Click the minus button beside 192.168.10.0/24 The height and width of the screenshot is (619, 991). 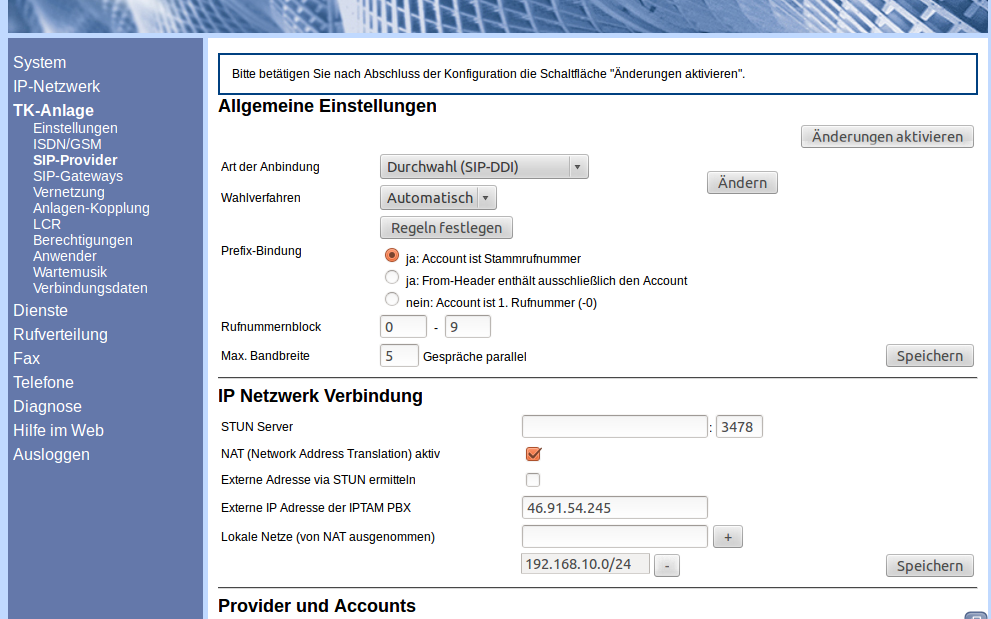(x=667, y=565)
